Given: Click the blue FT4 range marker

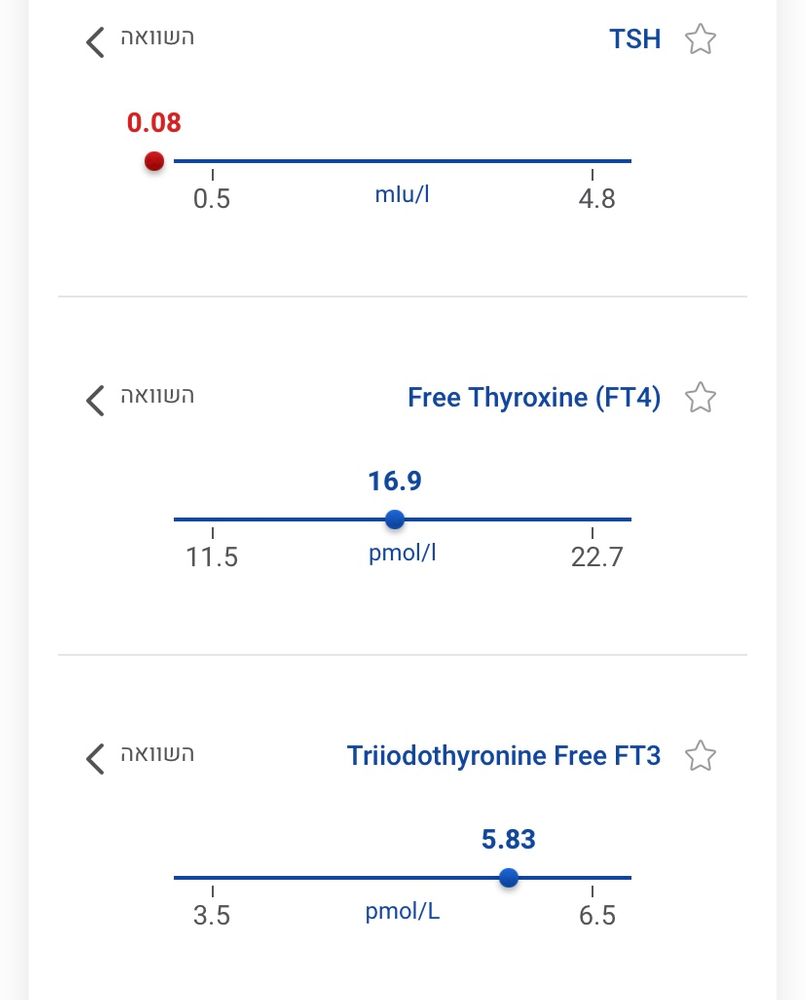Looking at the screenshot, I should click(x=395, y=519).
